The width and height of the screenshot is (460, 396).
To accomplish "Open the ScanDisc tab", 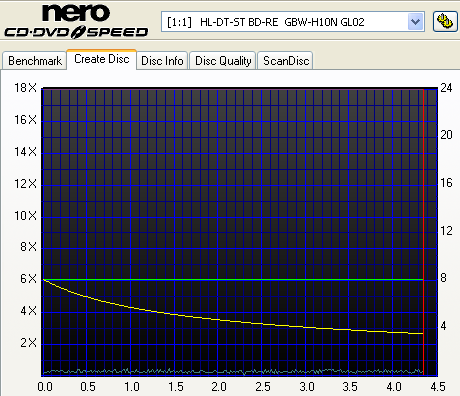I will [286, 61].
